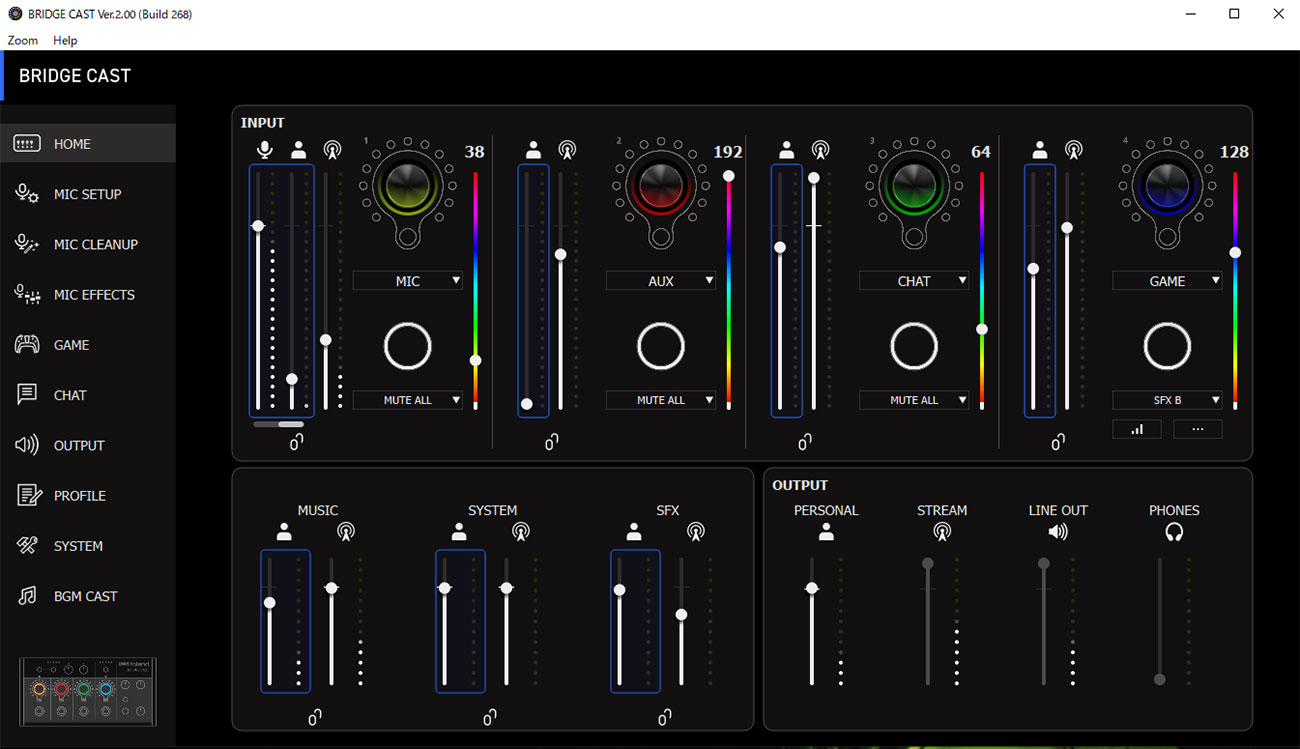Open OUTPUT page from sidebar
1300x749 pixels.
(x=88, y=445)
